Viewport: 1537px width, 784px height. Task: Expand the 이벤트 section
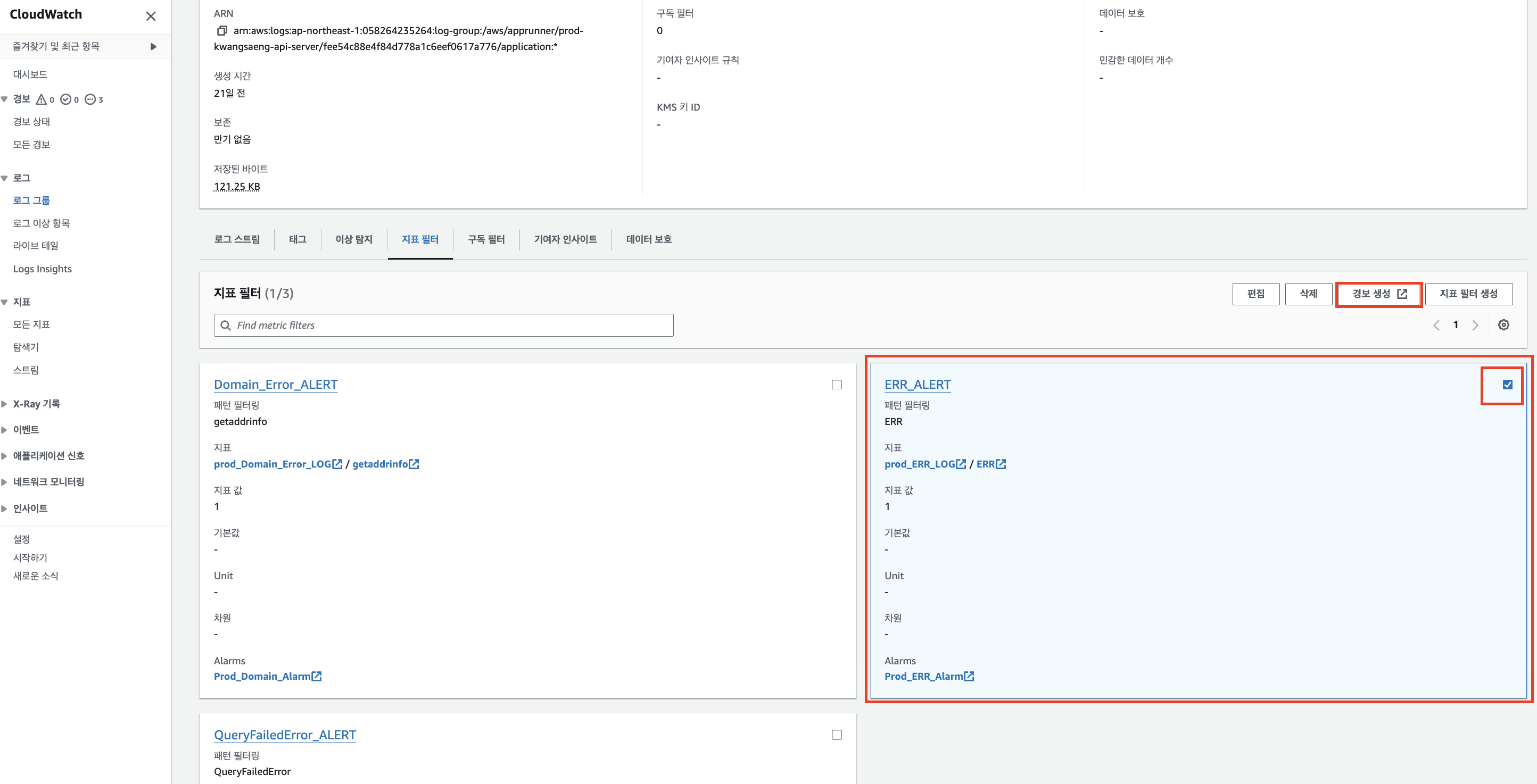pyautogui.click(x=4, y=429)
